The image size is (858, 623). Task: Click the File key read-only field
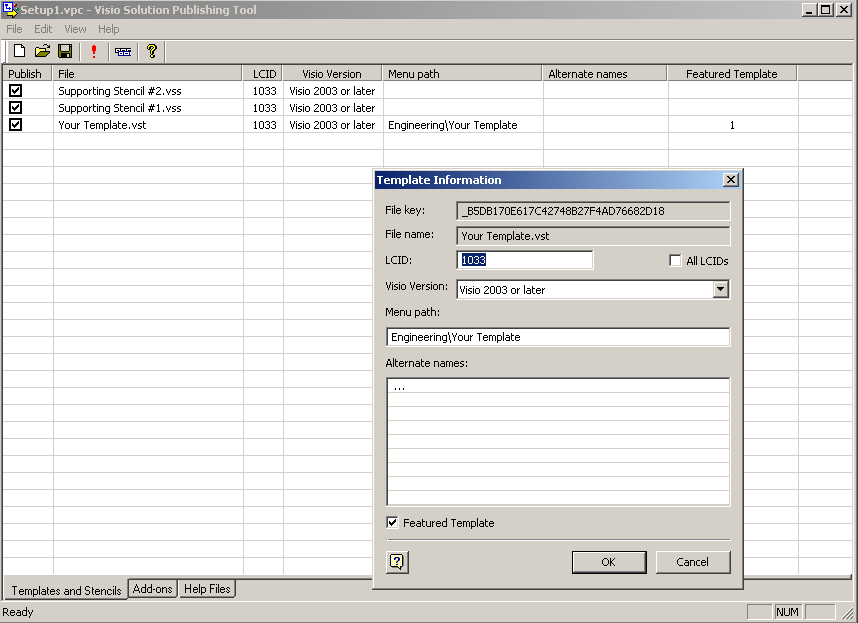(x=593, y=211)
